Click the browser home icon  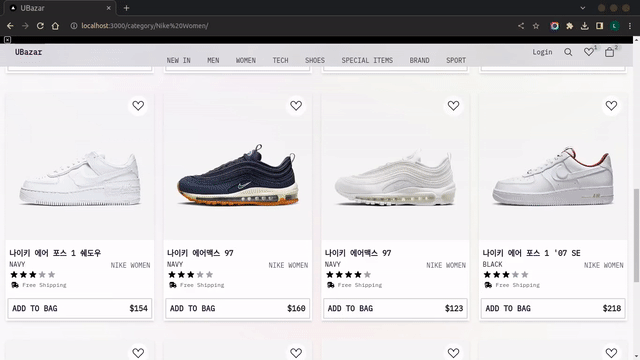click(x=55, y=26)
